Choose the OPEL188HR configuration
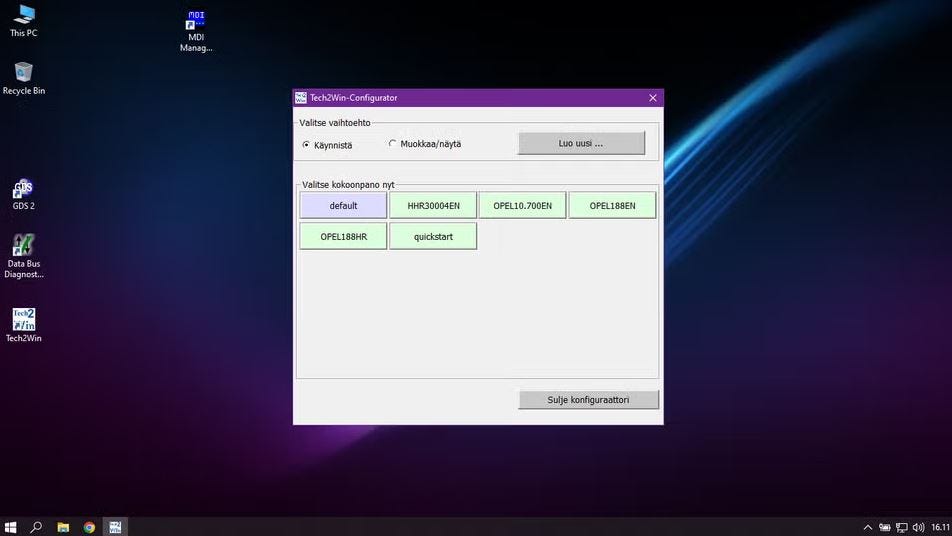952x536 pixels. [x=343, y=237]
